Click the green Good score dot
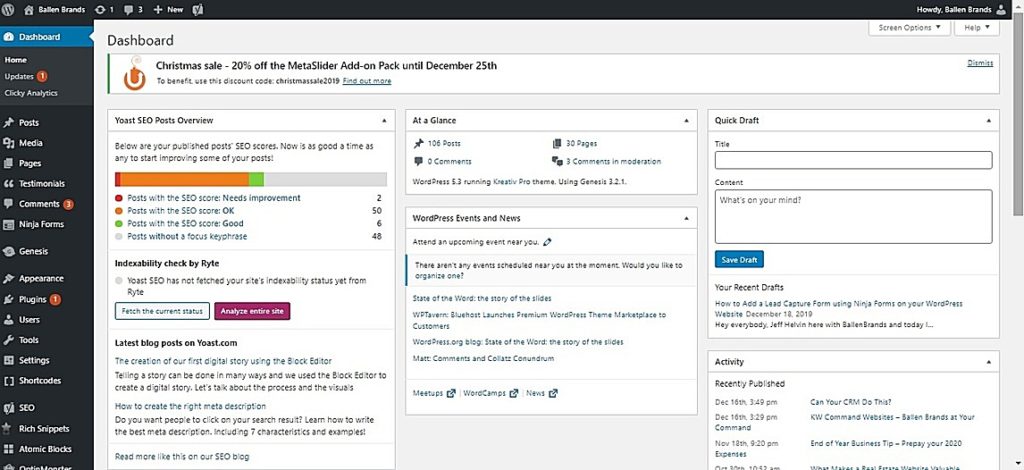 click(119, 224)
